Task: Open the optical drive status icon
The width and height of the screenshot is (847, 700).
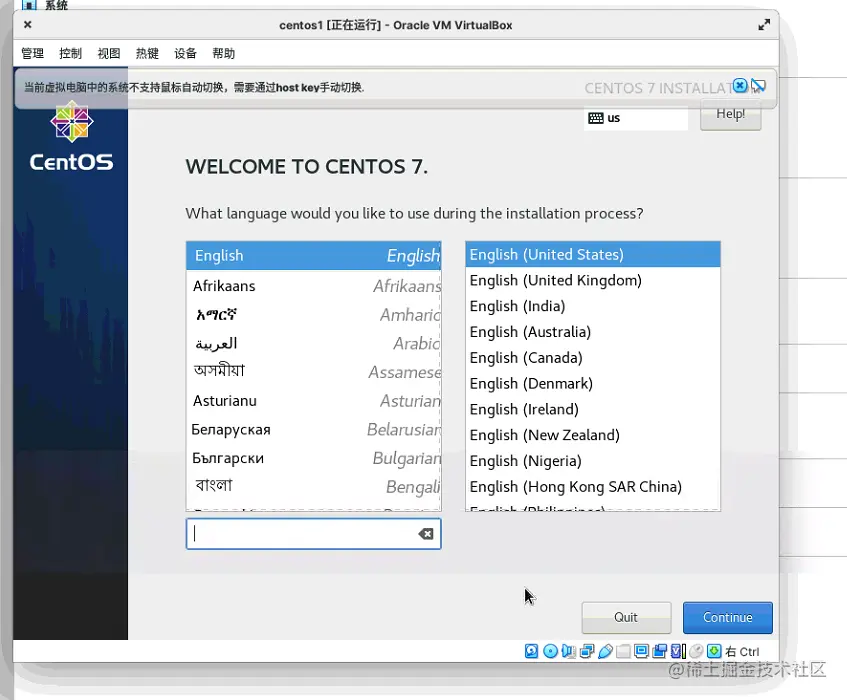Action: coord(550,651)
